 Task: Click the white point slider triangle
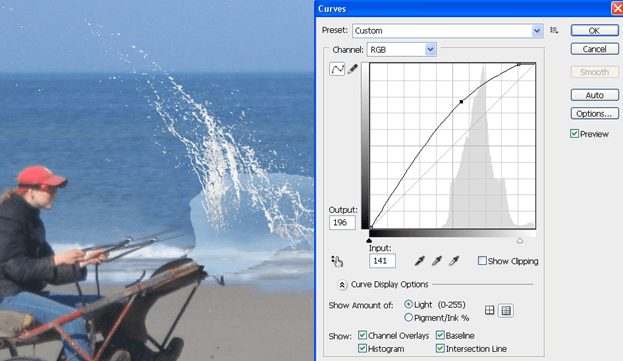click(x=520, y=241)
